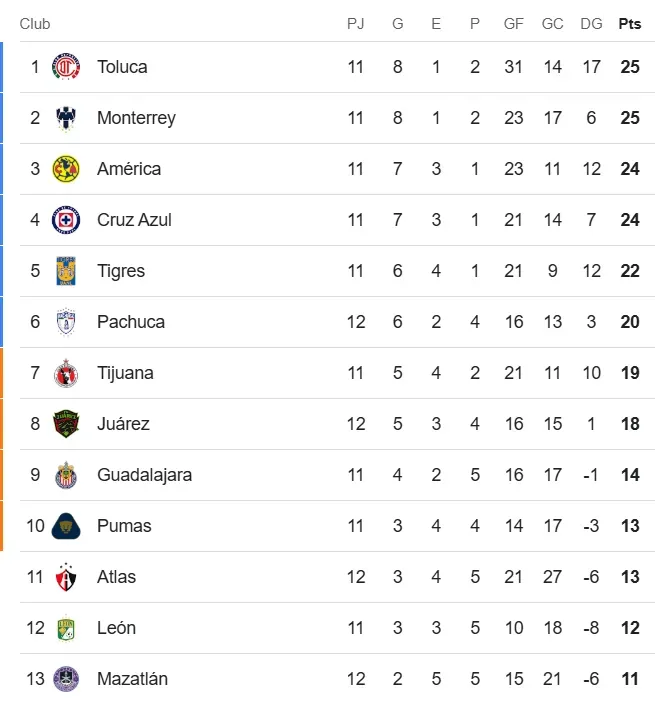The image size is (655, 704).
Task: Open the Toluca team name link
Action: [x=122, y=67]
